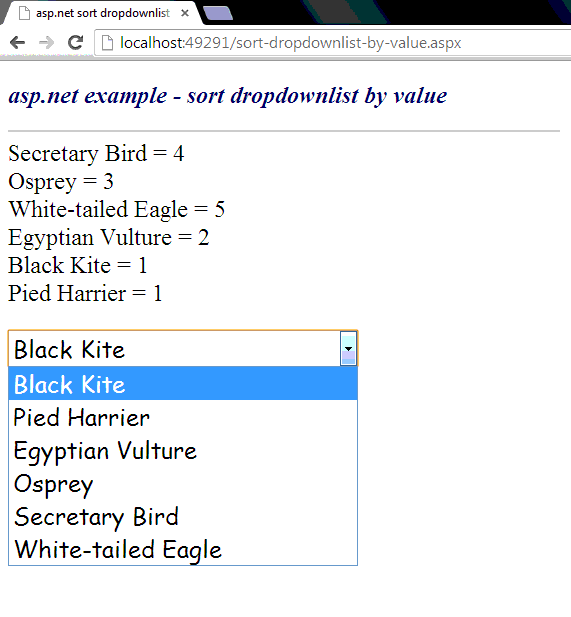Go back using the browser back arrow
Image resolution: width=571 pixels, height=617 pixels.
click(18, 42)
